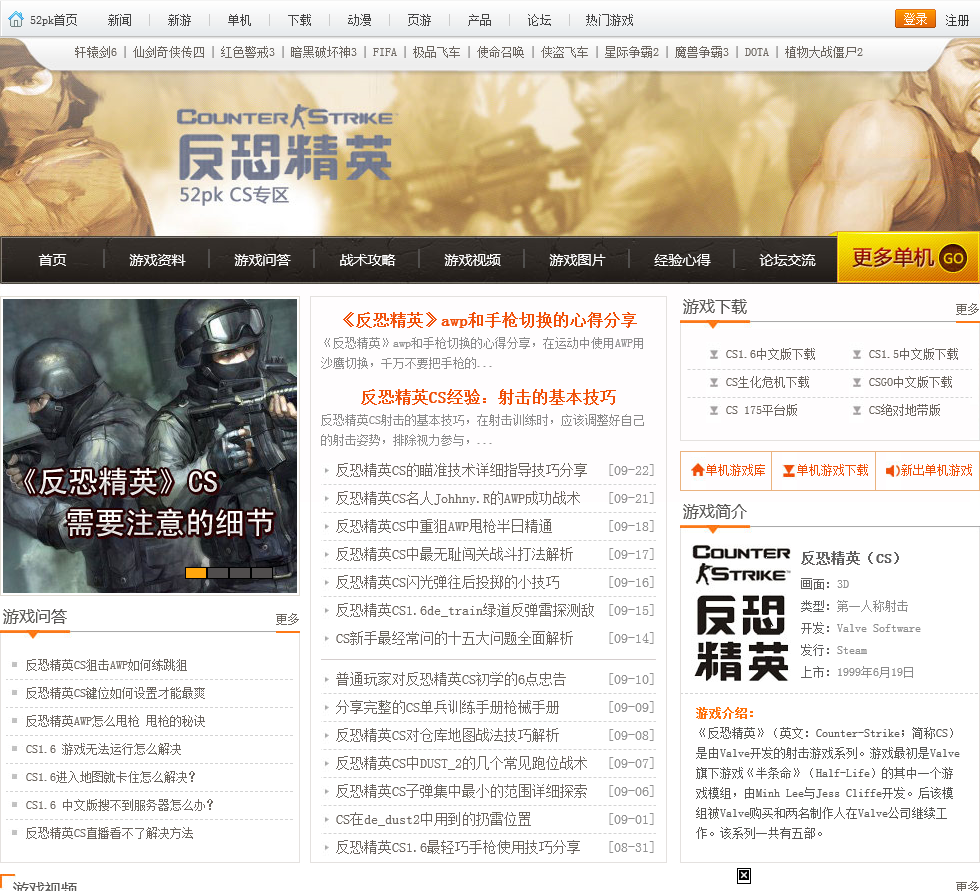This screenshot has height=891, width=980.
Task: Open the 暗黑破坏神3 game link
Action: 324,52
